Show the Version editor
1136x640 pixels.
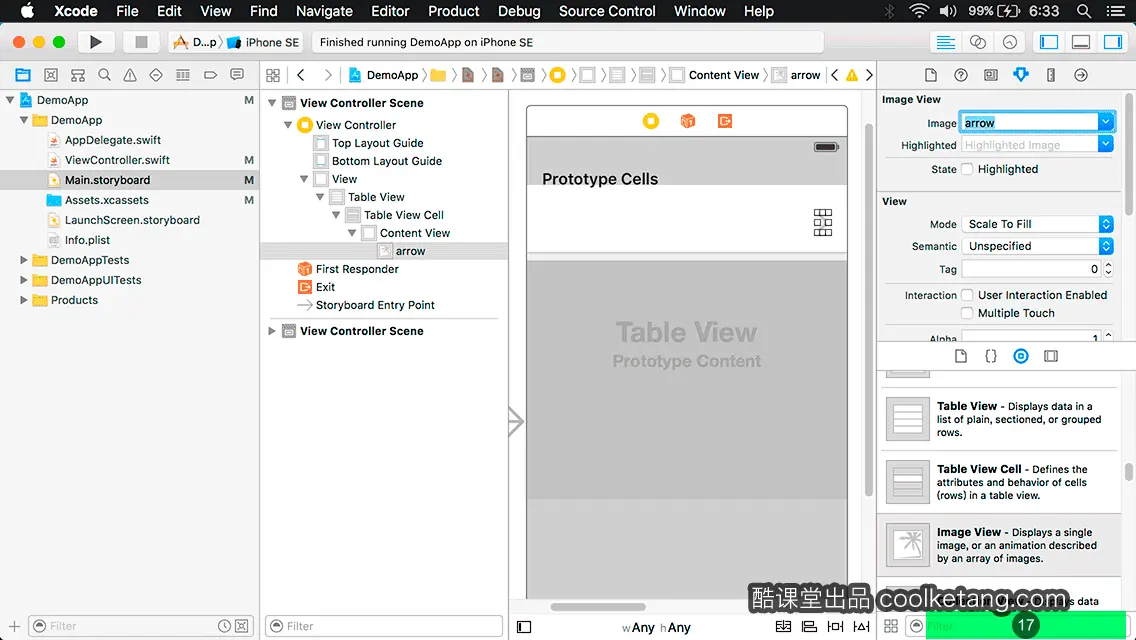click(x=1009, y=42)
